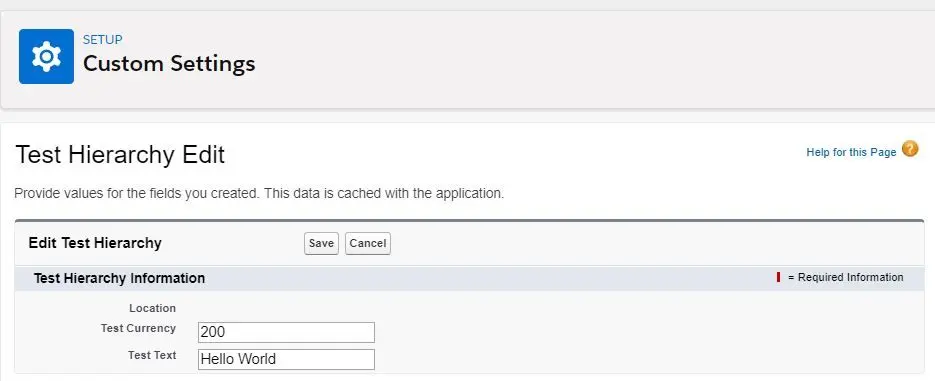Click the SETUP breadcrumb text

click(x=103, y=39)
